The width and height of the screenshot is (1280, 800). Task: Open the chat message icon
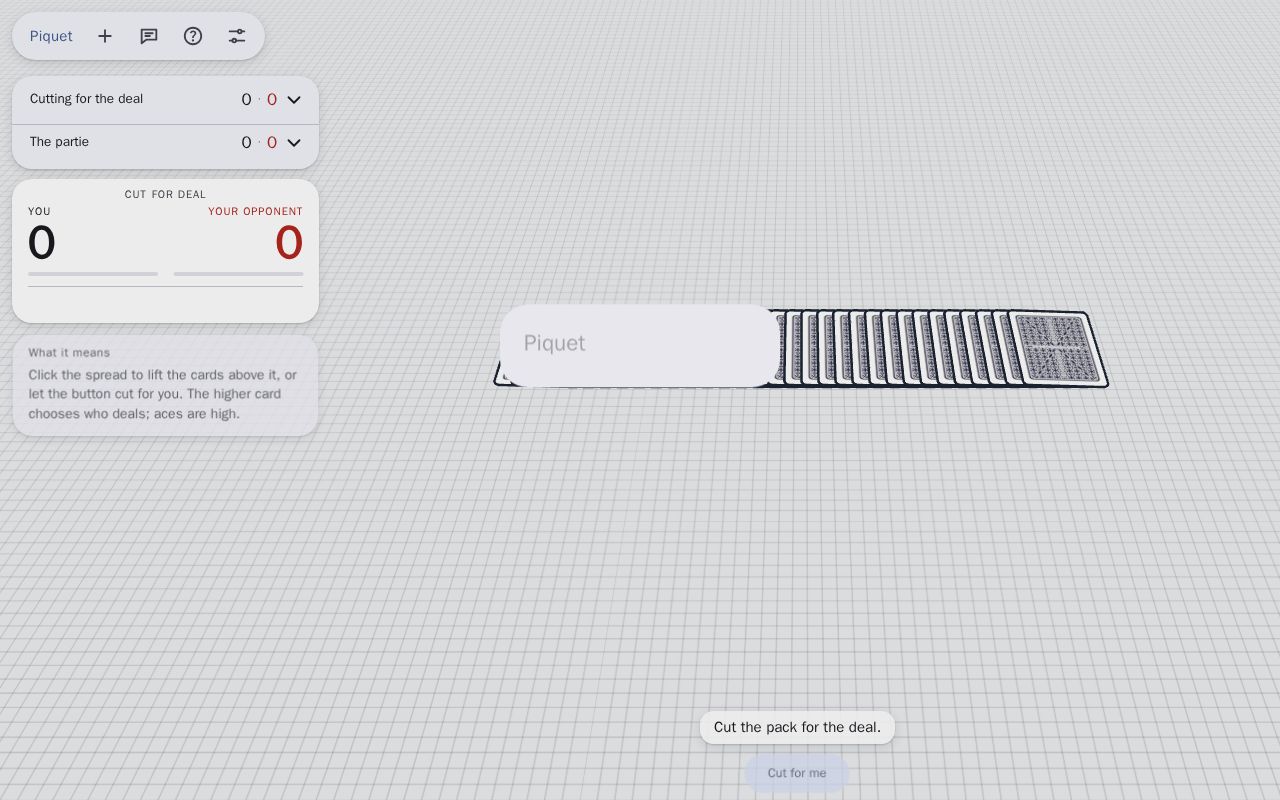point(149,36)
